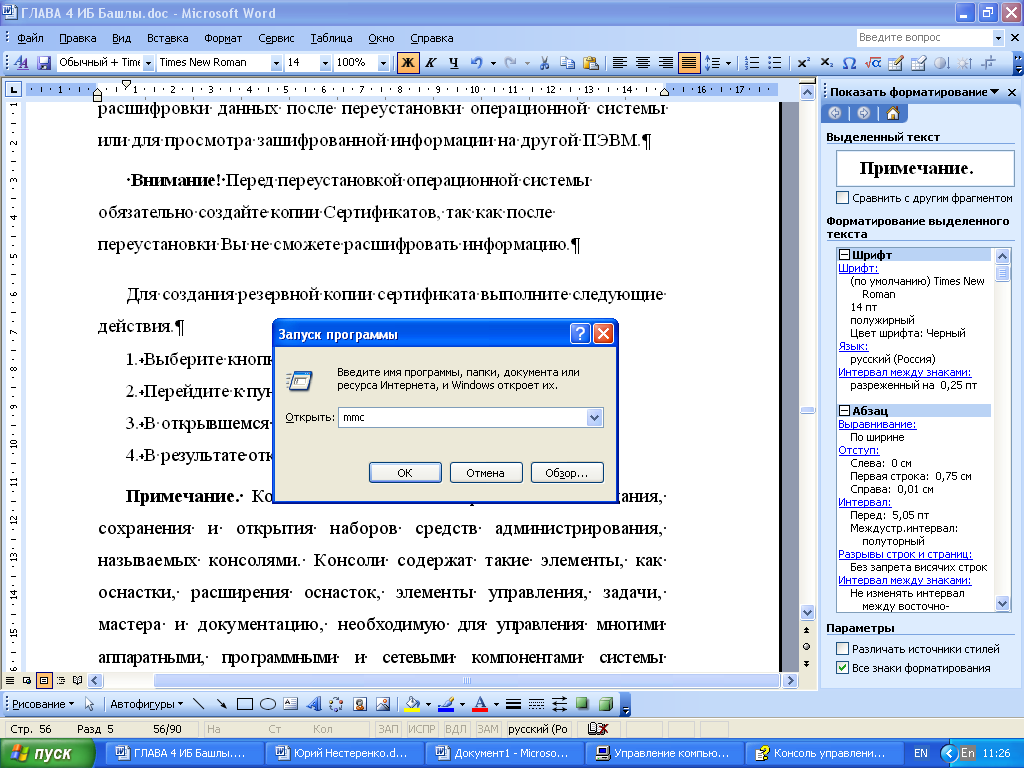Click the Обзор... browse button
Image resolution: width=1024 pixels, height=768 pixels.
(567, 473)
